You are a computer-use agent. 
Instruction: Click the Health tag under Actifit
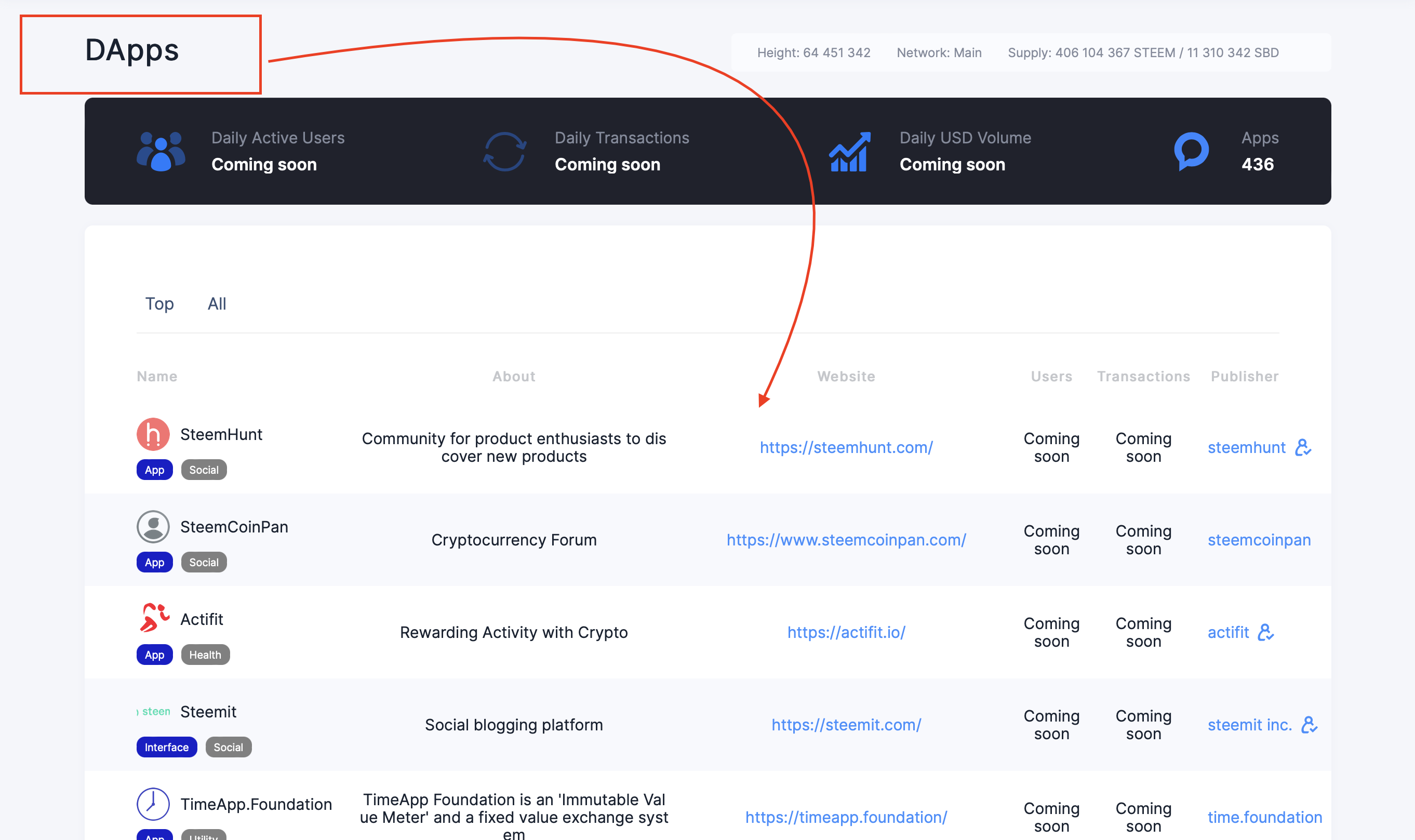click(x=205, y=655)
